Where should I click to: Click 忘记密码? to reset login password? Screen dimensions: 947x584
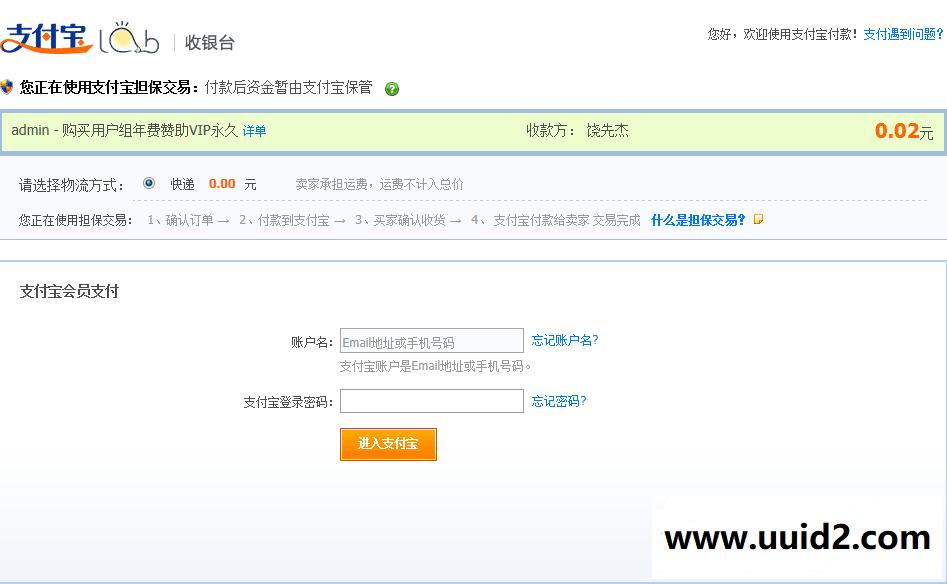coord(559,400)
